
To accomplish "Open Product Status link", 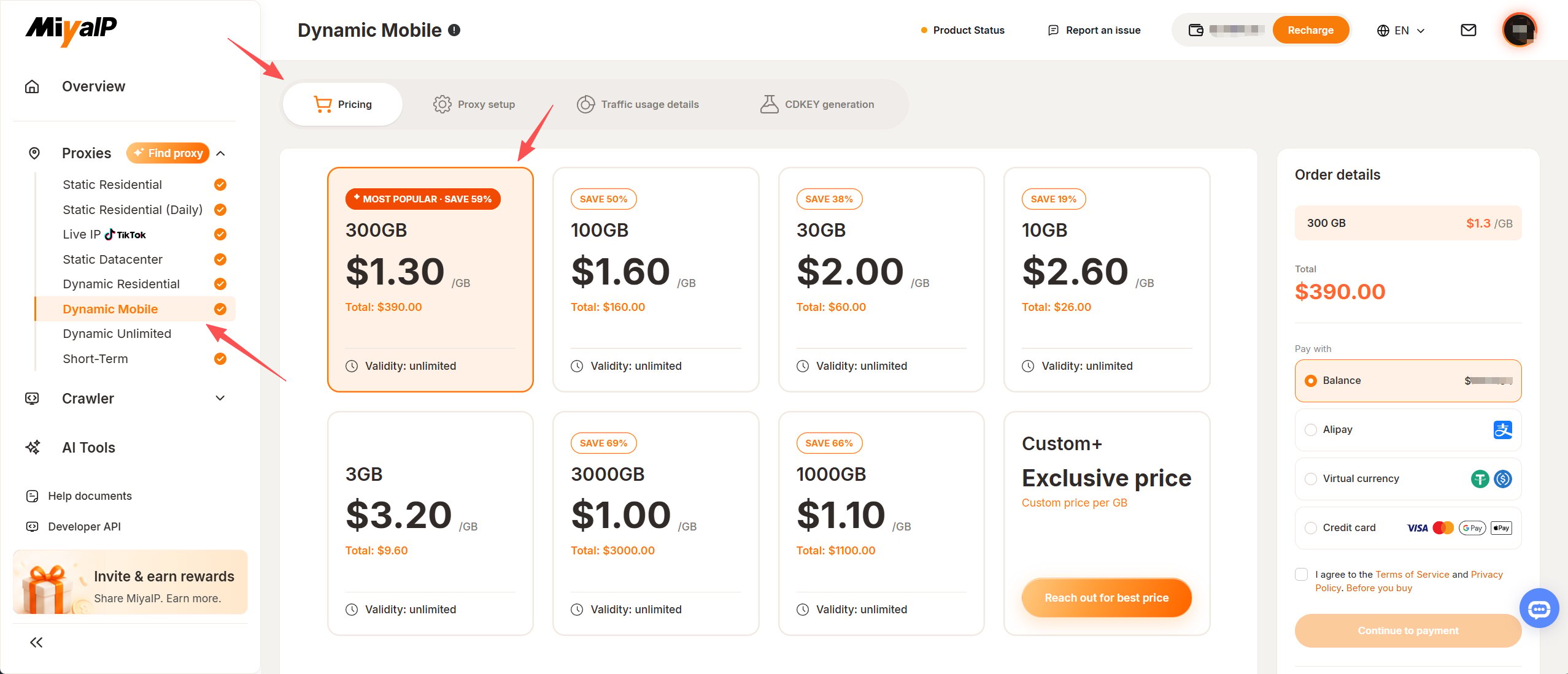I will 962,30.
